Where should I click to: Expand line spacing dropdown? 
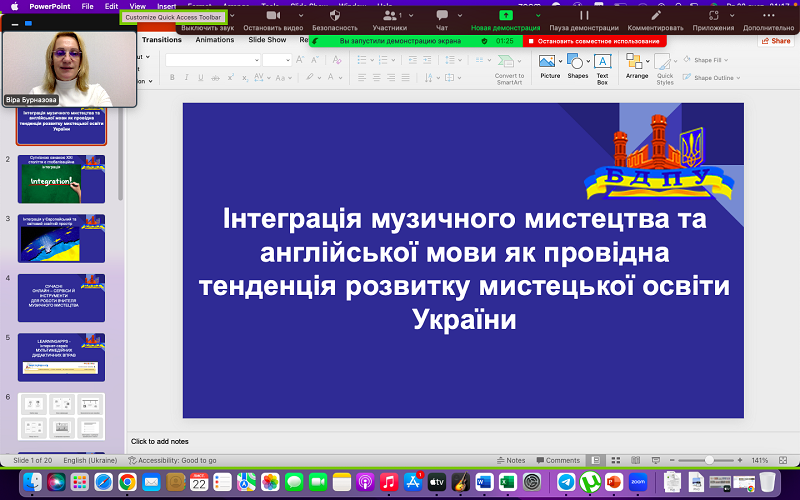[x=460, y=60]
